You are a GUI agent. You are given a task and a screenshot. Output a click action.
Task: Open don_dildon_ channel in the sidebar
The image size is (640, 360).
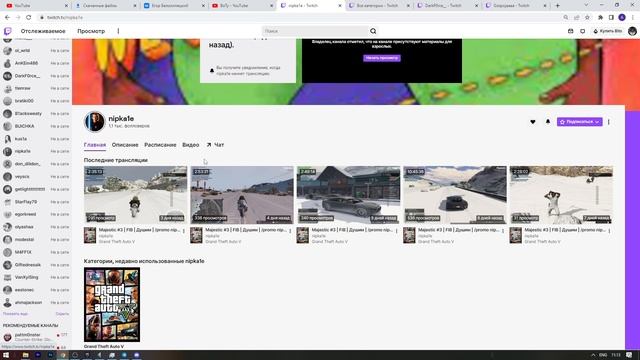[36, 164]
